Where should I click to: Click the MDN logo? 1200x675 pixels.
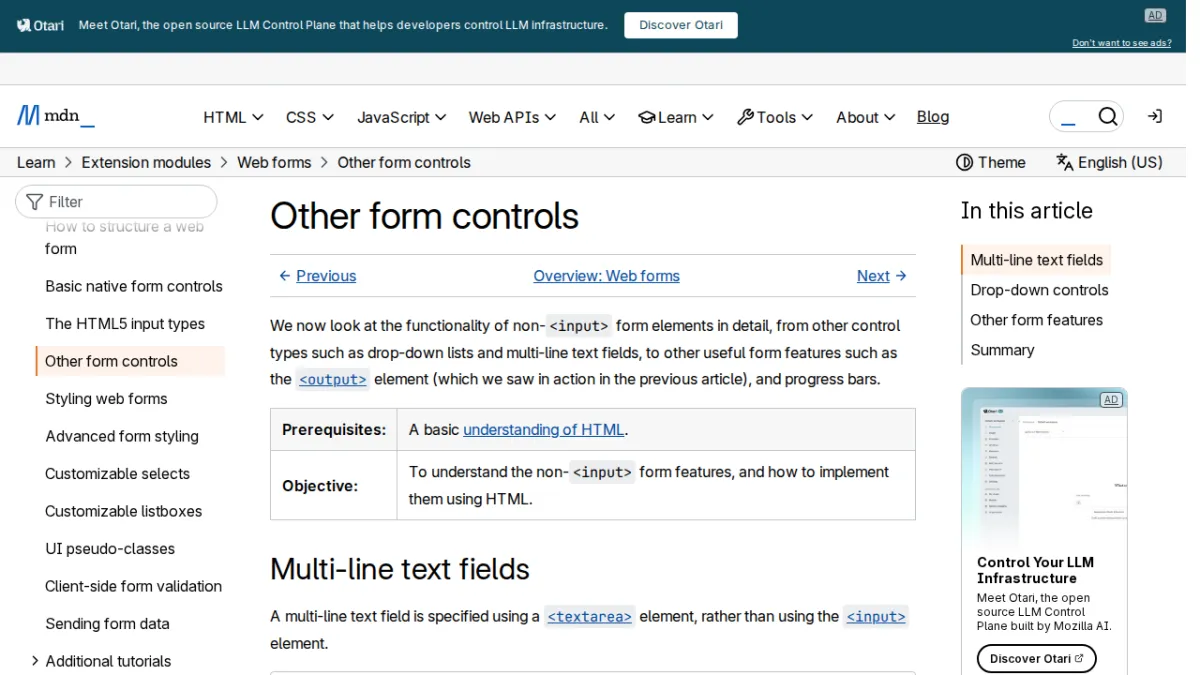pos(56,116)
